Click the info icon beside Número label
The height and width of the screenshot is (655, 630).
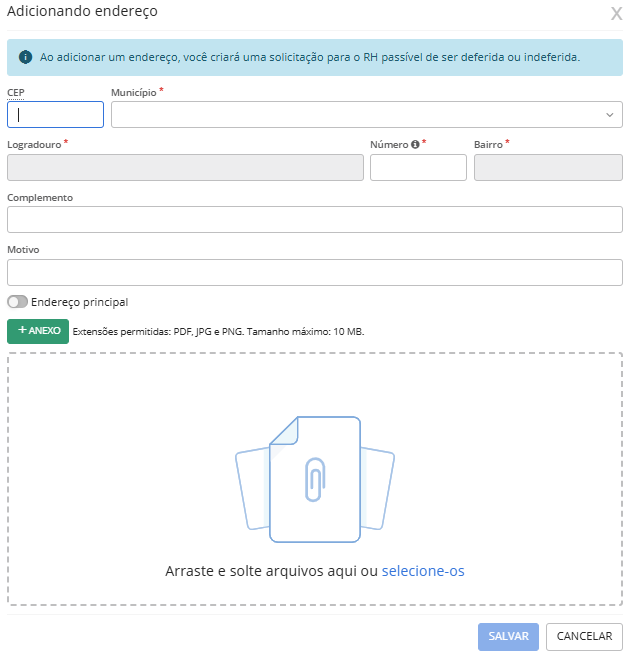415,145
